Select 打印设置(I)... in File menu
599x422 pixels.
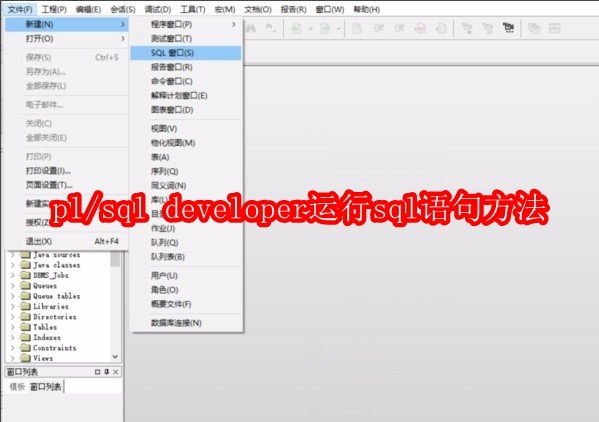pos(66,171)
